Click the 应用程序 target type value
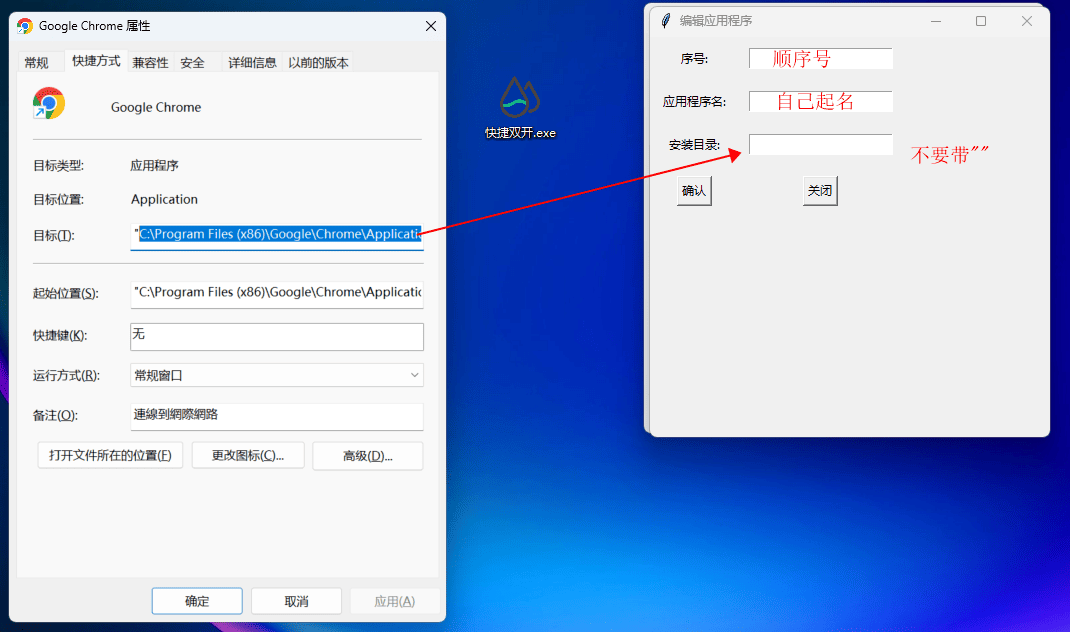Image resolution: width=1070 pixels, height=632 pixels. tap(154, 166)
